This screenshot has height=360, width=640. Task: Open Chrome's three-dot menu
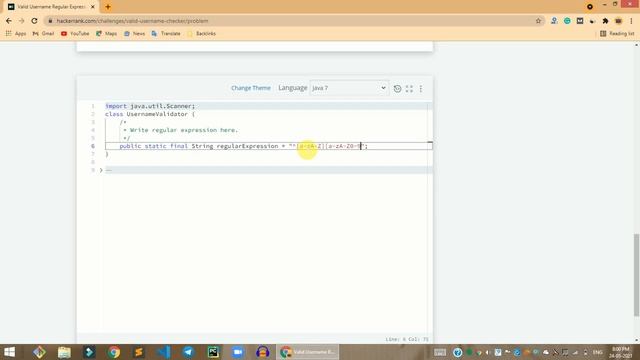point(631,21)
